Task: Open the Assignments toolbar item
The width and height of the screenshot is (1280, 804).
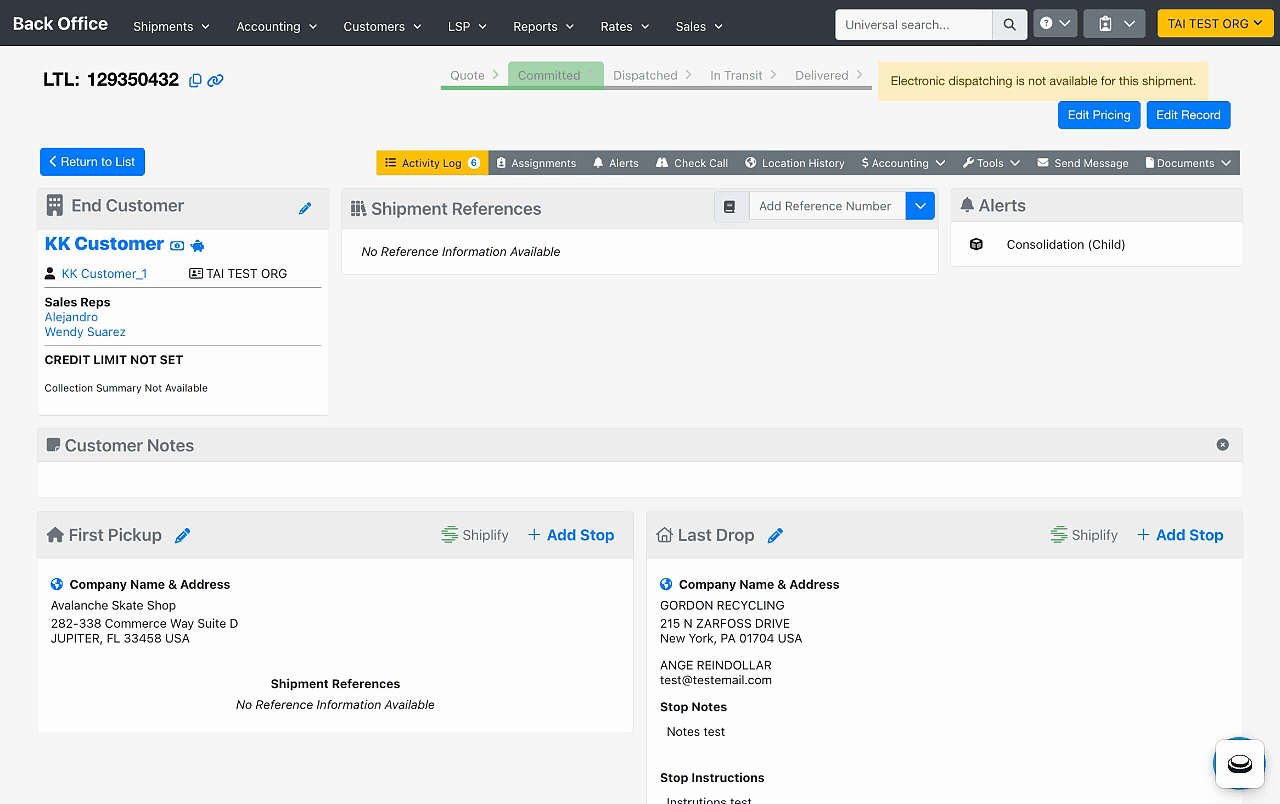Action: (x=536, y=163)
